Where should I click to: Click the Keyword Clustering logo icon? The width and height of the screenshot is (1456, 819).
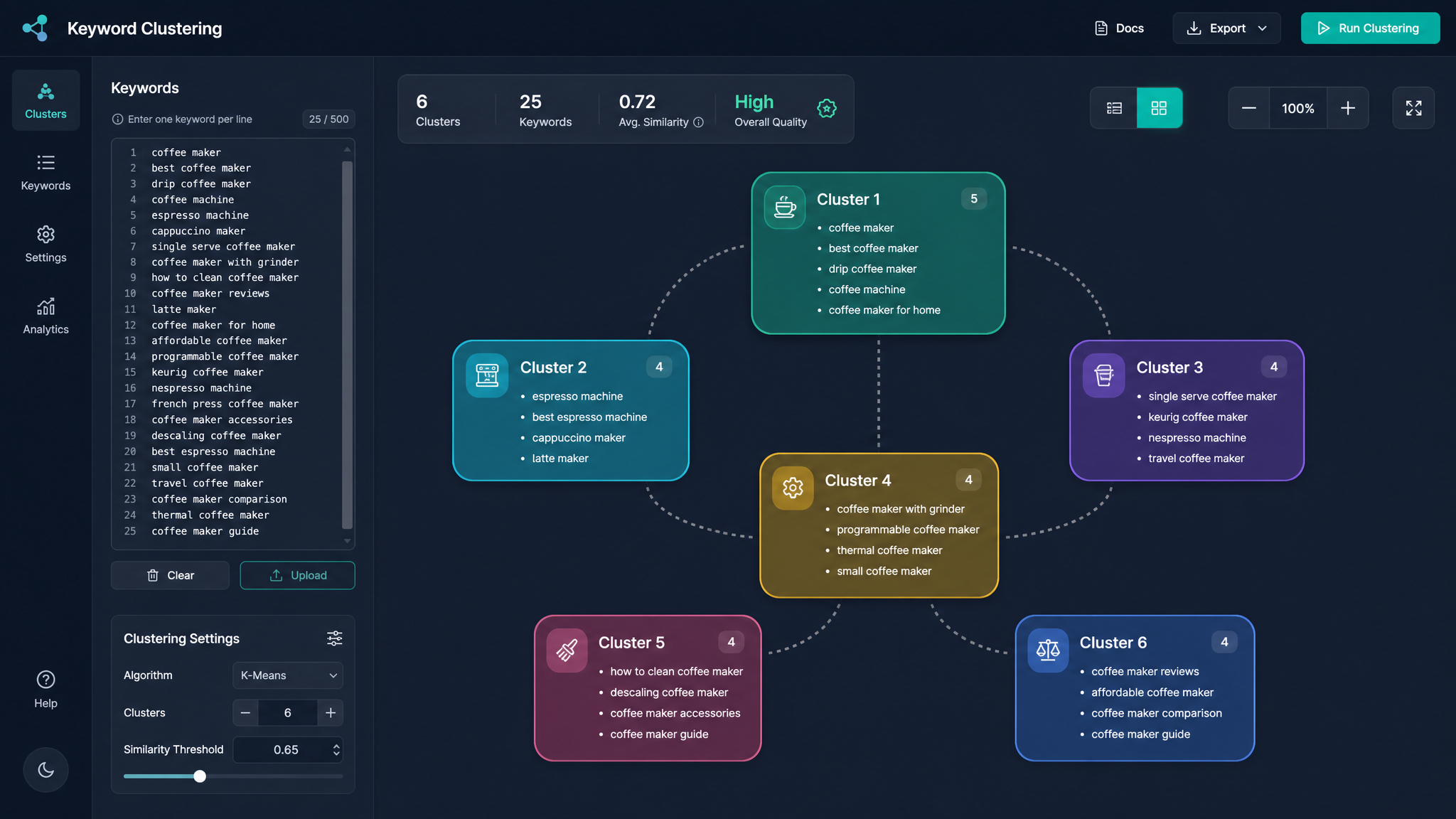pyautogui.click(x=36, y=28)
